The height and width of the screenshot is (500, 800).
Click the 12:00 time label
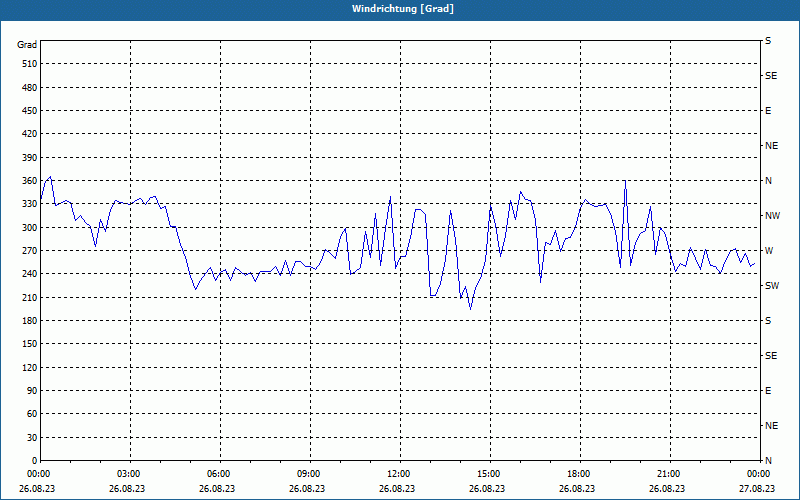tap(397, 474)
